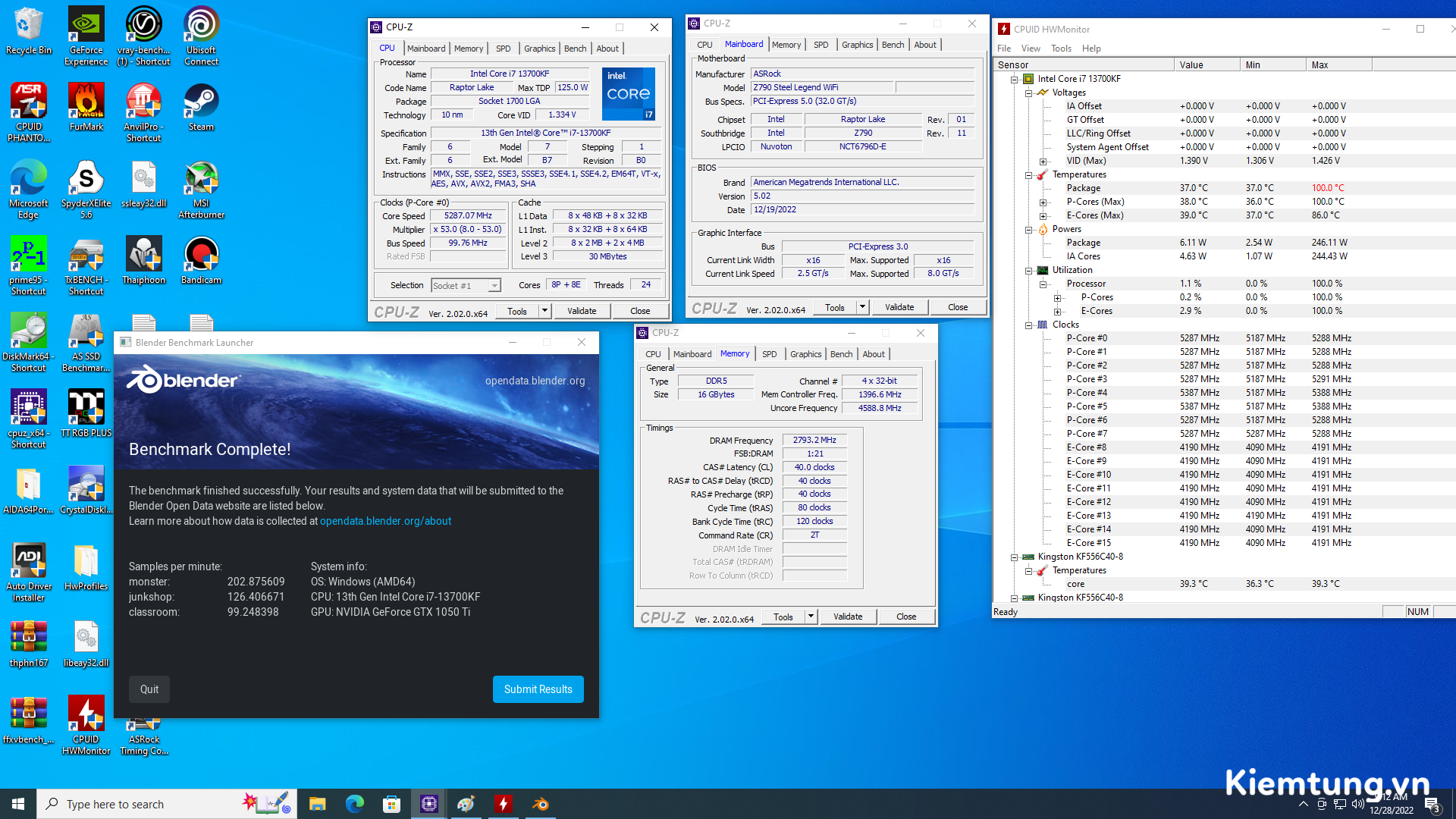Click Validate in the CPU-Z Memory window
This screenshot has height=819, width=1456.
pos(848,617)
